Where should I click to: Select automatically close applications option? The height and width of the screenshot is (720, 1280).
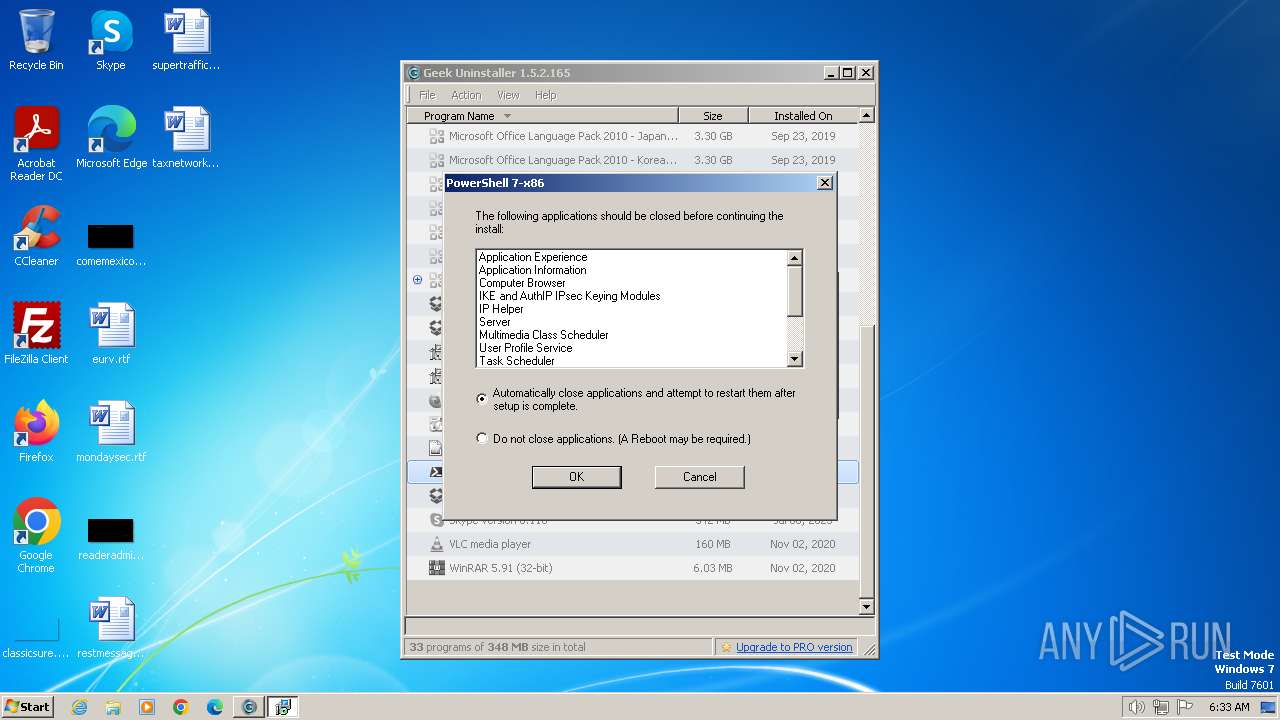pos(482,398)
